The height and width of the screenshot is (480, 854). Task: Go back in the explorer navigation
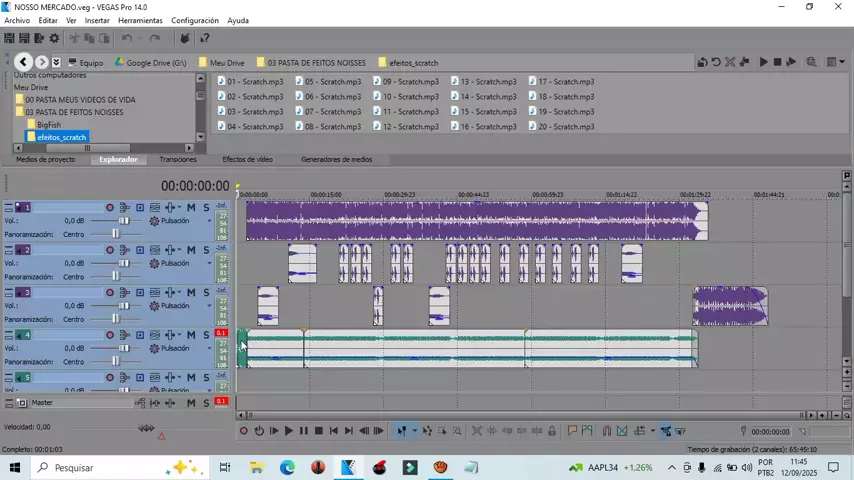pyautogui.click(x=23, y=62)
